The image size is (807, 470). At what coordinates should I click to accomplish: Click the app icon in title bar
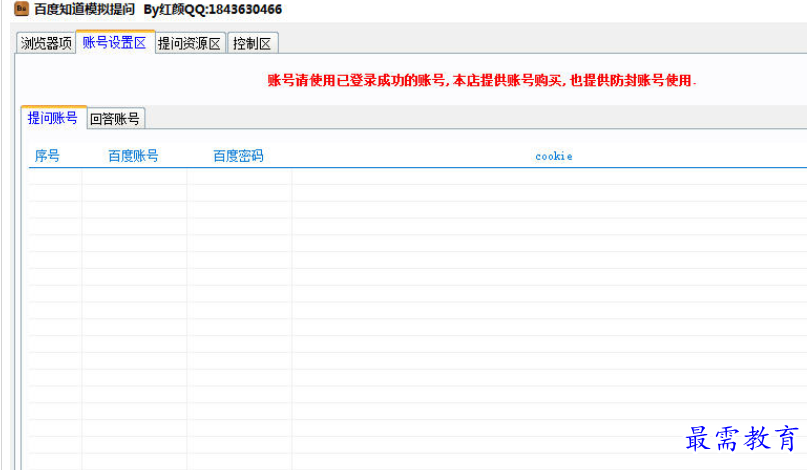coord(21,9)
